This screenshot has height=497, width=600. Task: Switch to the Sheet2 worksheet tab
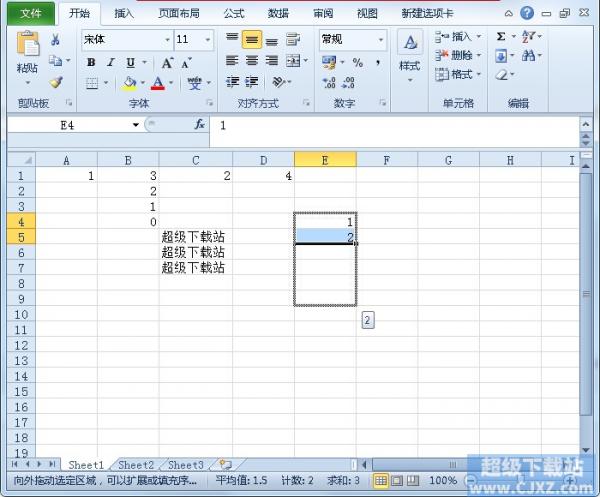pos(136,465)
